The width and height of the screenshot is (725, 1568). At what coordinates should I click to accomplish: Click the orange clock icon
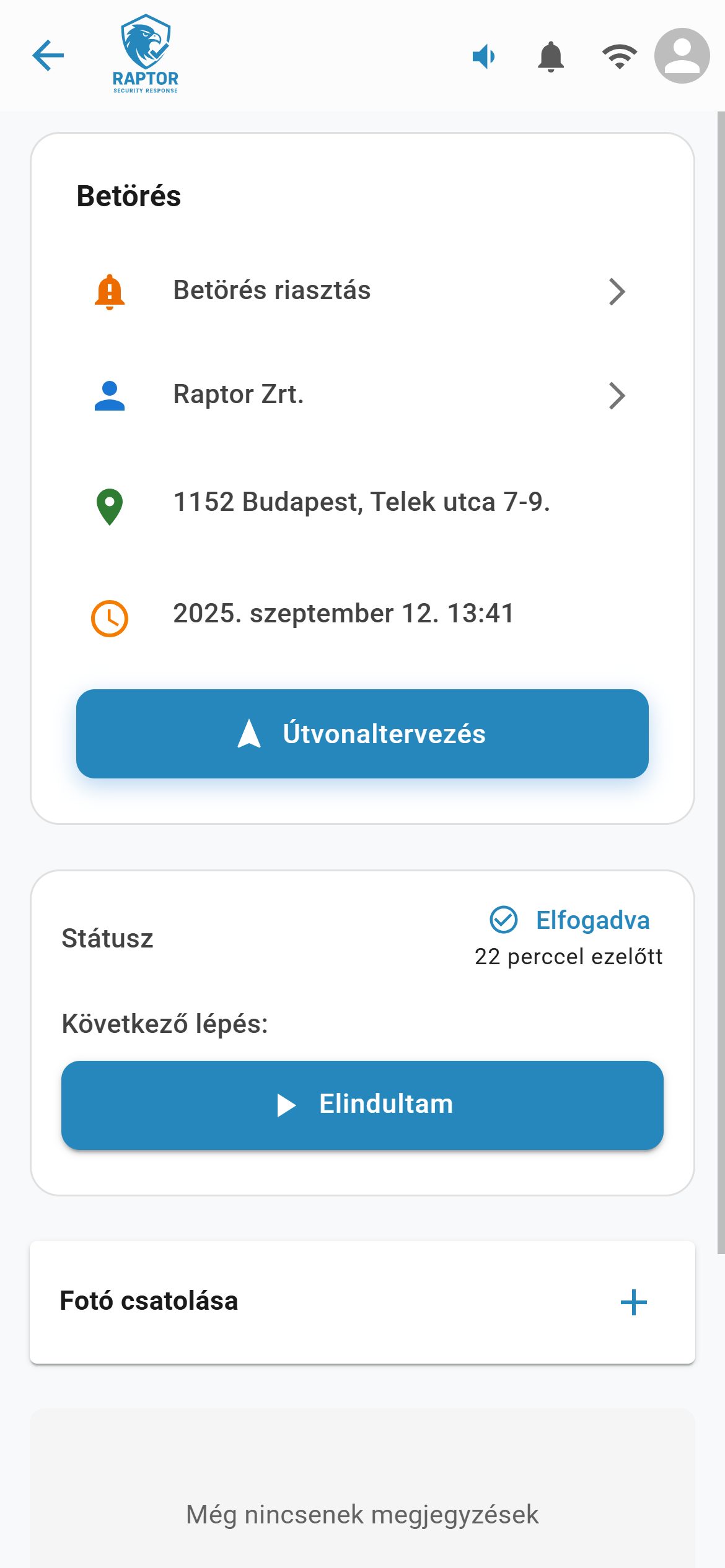[110, 618]
